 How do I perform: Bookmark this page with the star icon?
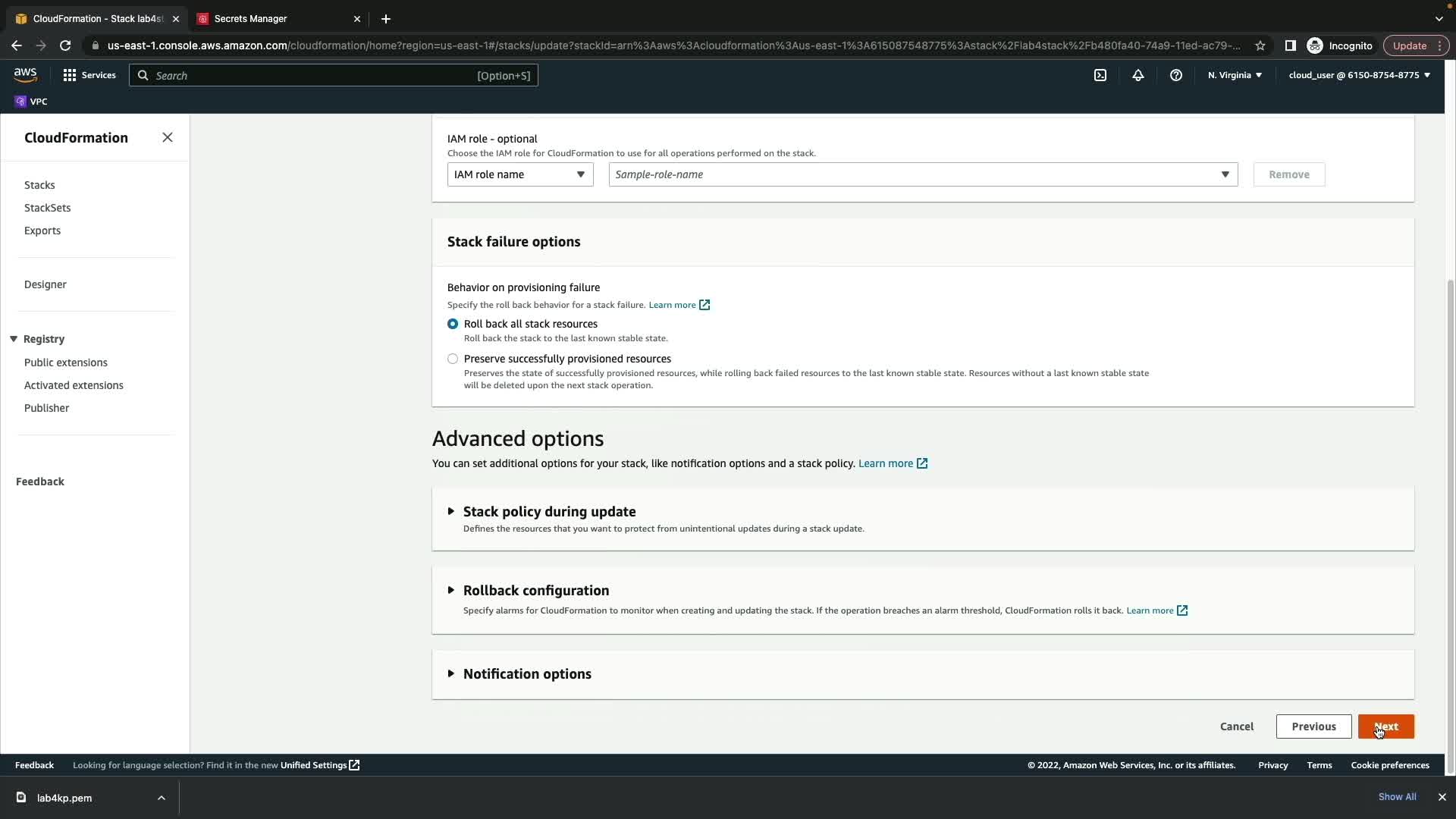point(1260,45)
